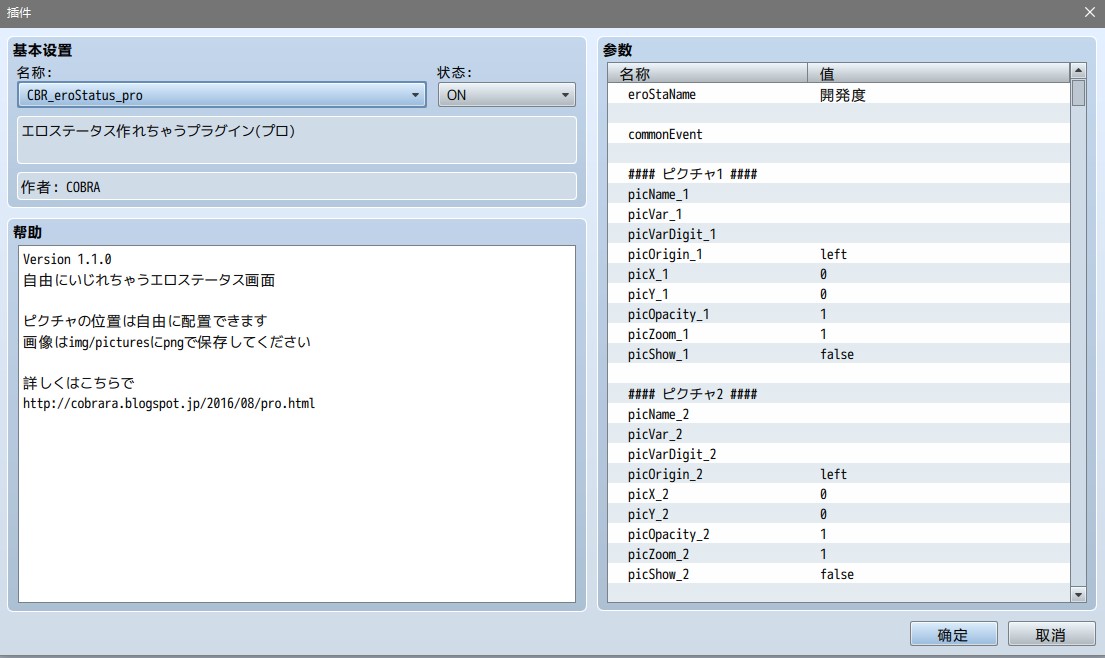1105x658 pixels.
Task: Click the 作者: COBRA author field
Action: click(297, 187)
